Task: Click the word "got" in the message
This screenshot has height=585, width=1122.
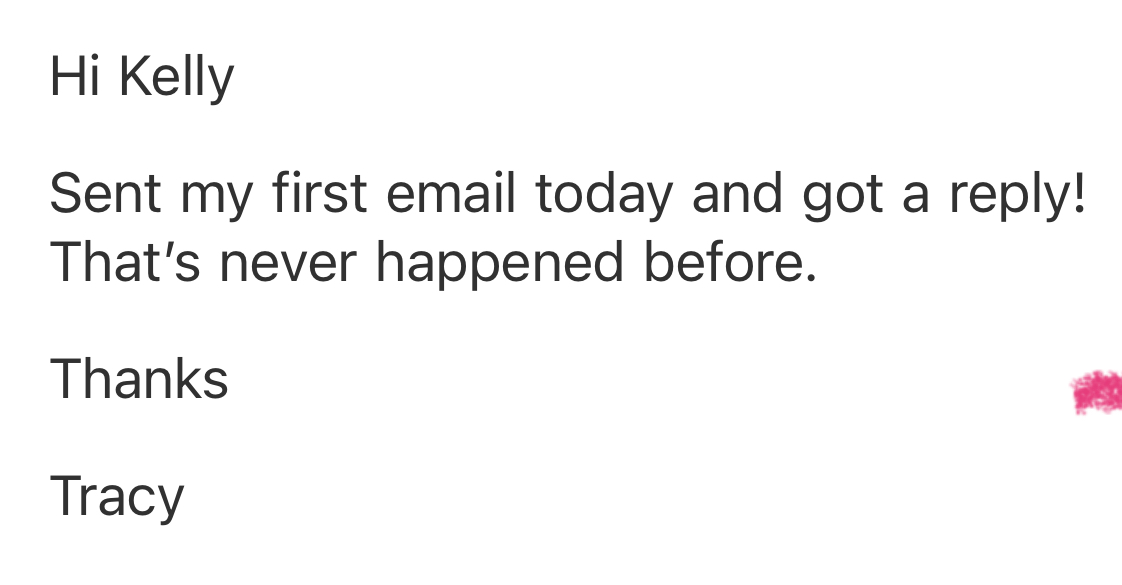Action: click(x=843, y=196)
